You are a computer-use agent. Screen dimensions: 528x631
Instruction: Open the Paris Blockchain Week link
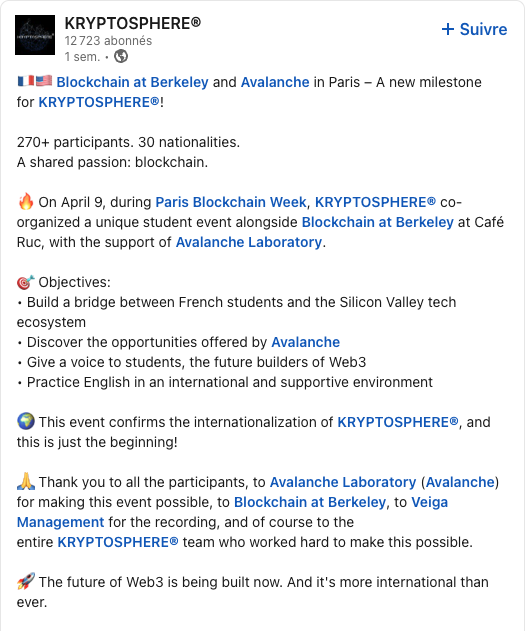click(231, 202)
